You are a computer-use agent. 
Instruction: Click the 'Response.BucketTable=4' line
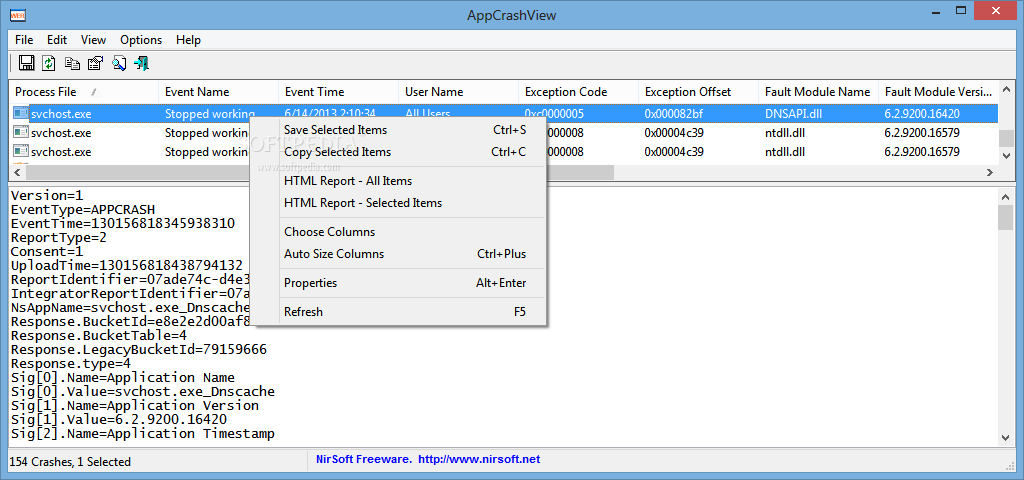(99, 336)
